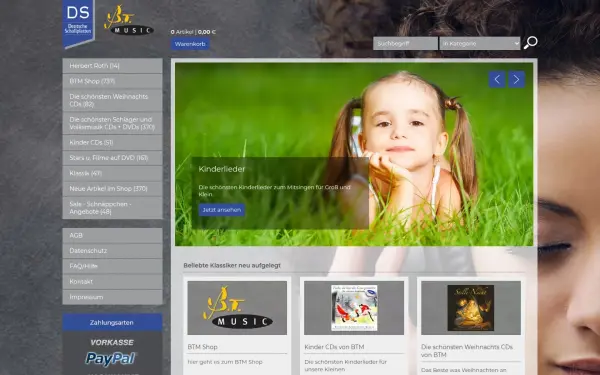The image size is (600, 375).
Task: Select Herbert Roth category in sidebar
Action: [x=112, y=66]
